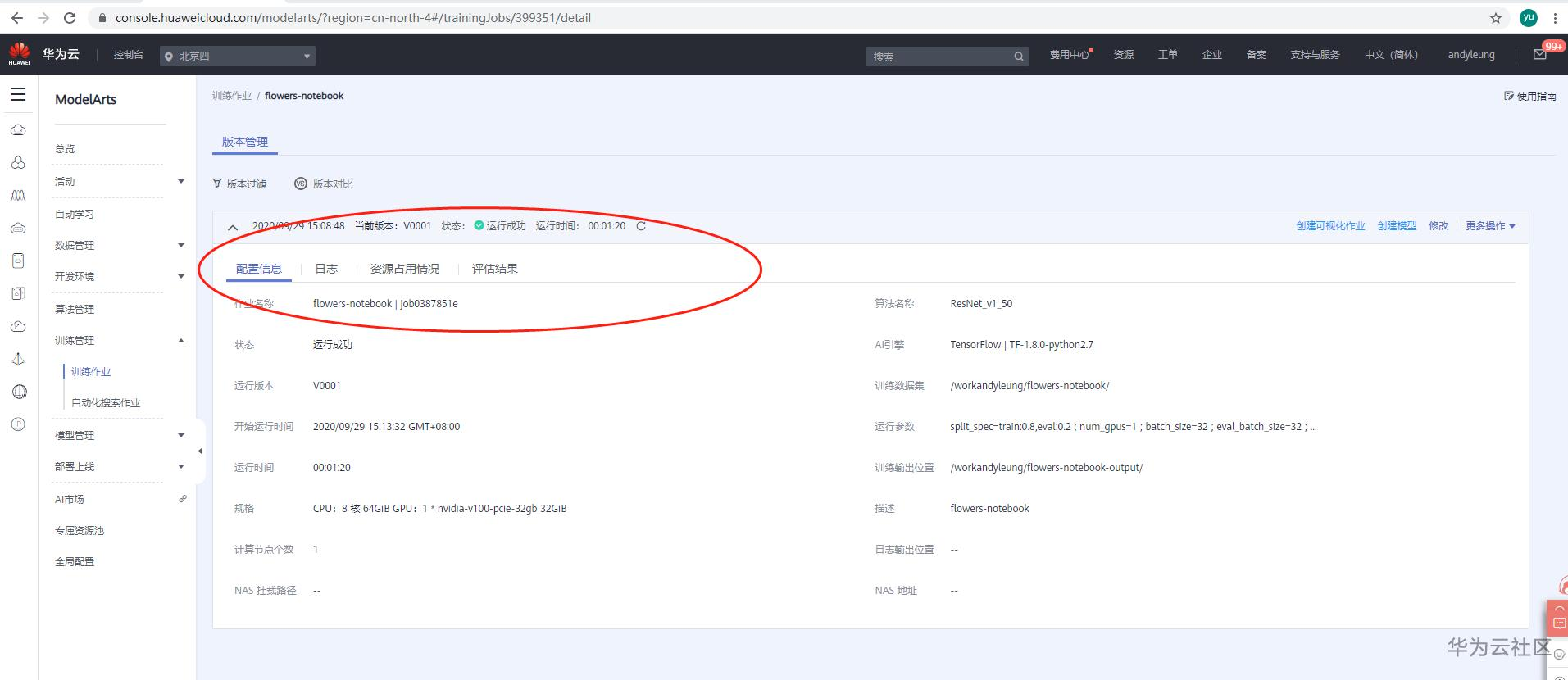1568x680 pixels.
Task: Click the VS icon beside 版本对比
Action: click(301, 184)
